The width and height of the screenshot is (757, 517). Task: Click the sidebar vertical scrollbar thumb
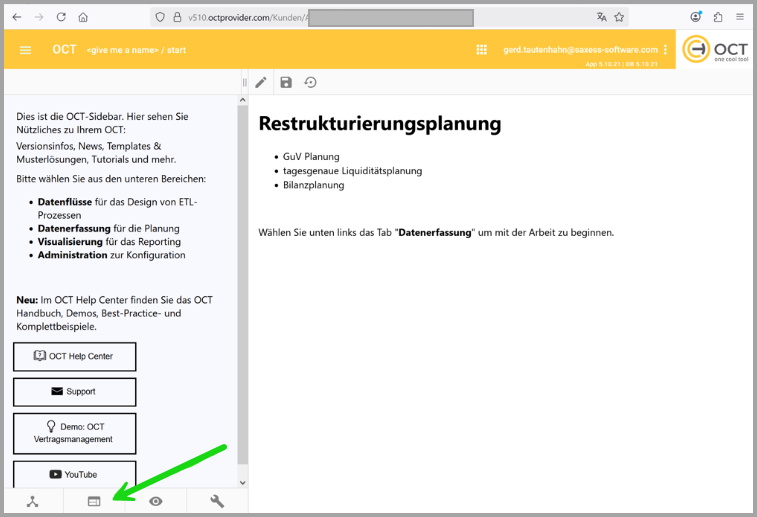[x=242, y=285]
